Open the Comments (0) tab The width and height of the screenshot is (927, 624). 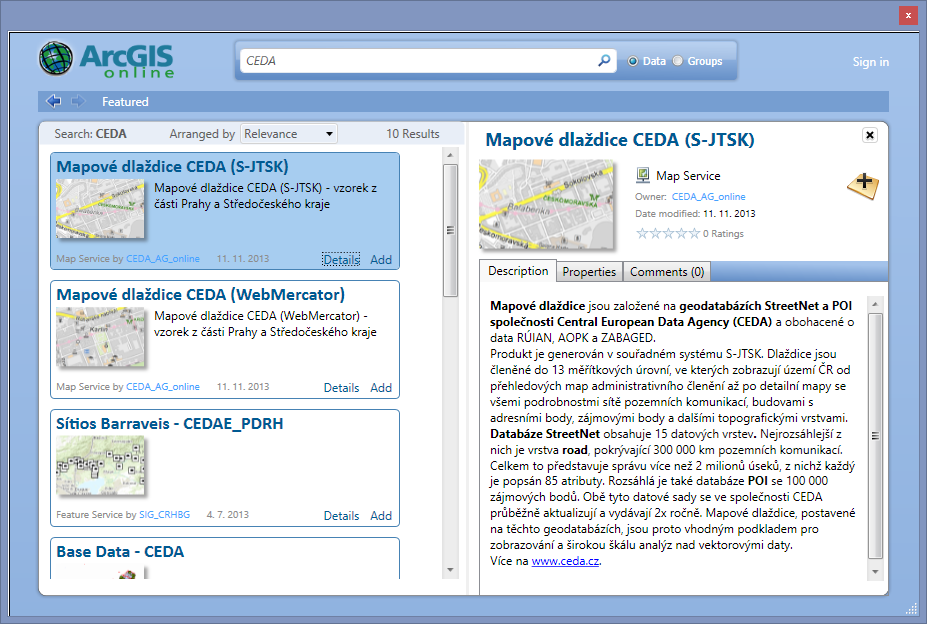[667, 271]
